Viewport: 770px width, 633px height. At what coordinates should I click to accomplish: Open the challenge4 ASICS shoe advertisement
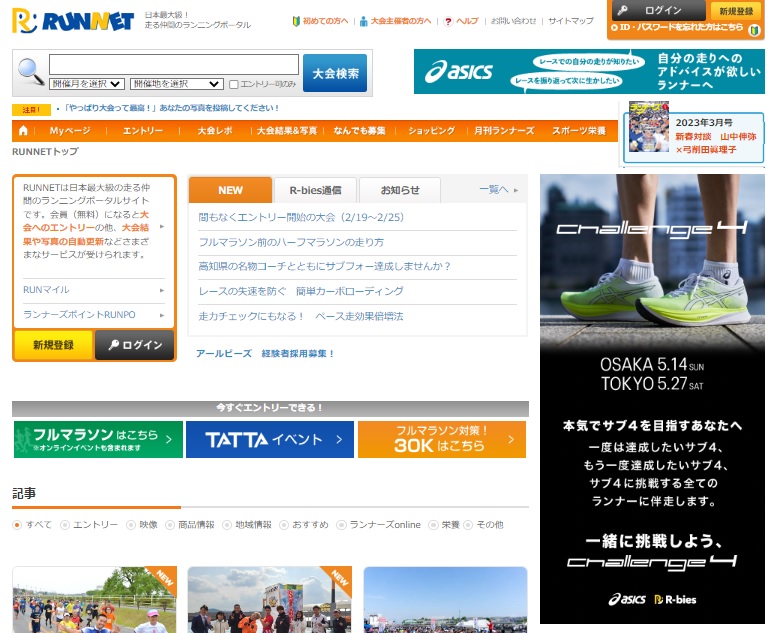pyautogui.click(x=652, y=399)
